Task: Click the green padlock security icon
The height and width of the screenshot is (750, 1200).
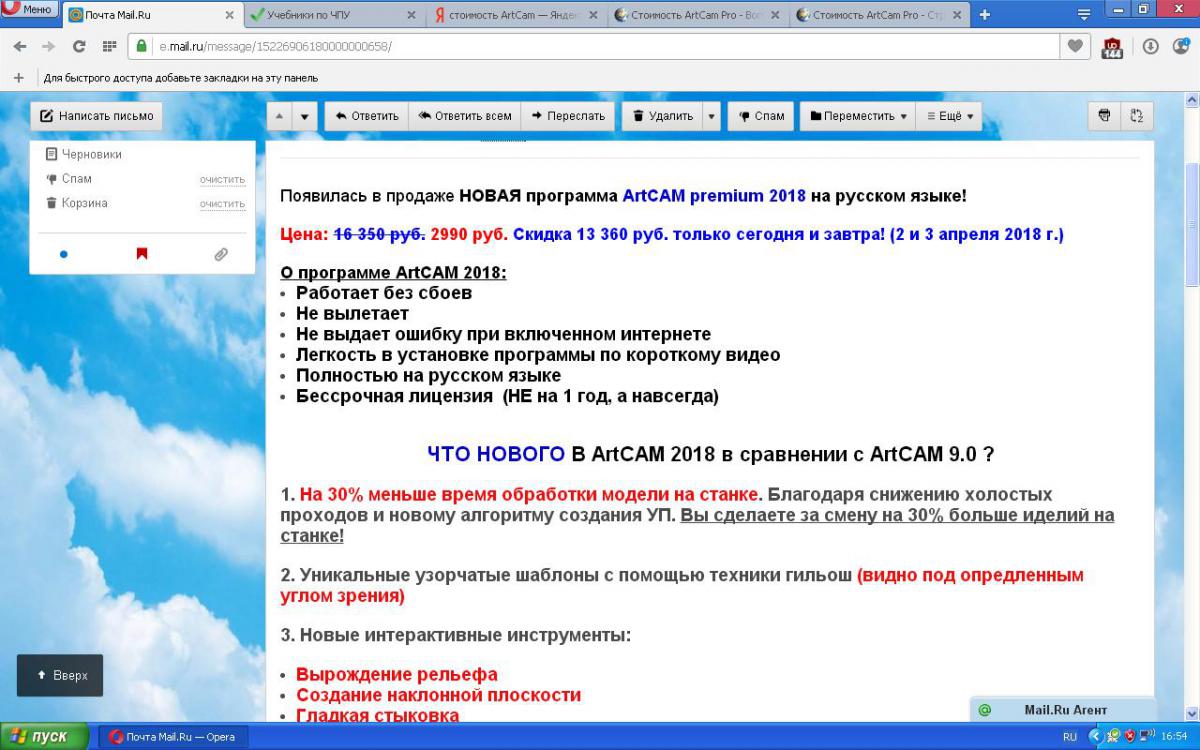Action: tap(142, 46)
